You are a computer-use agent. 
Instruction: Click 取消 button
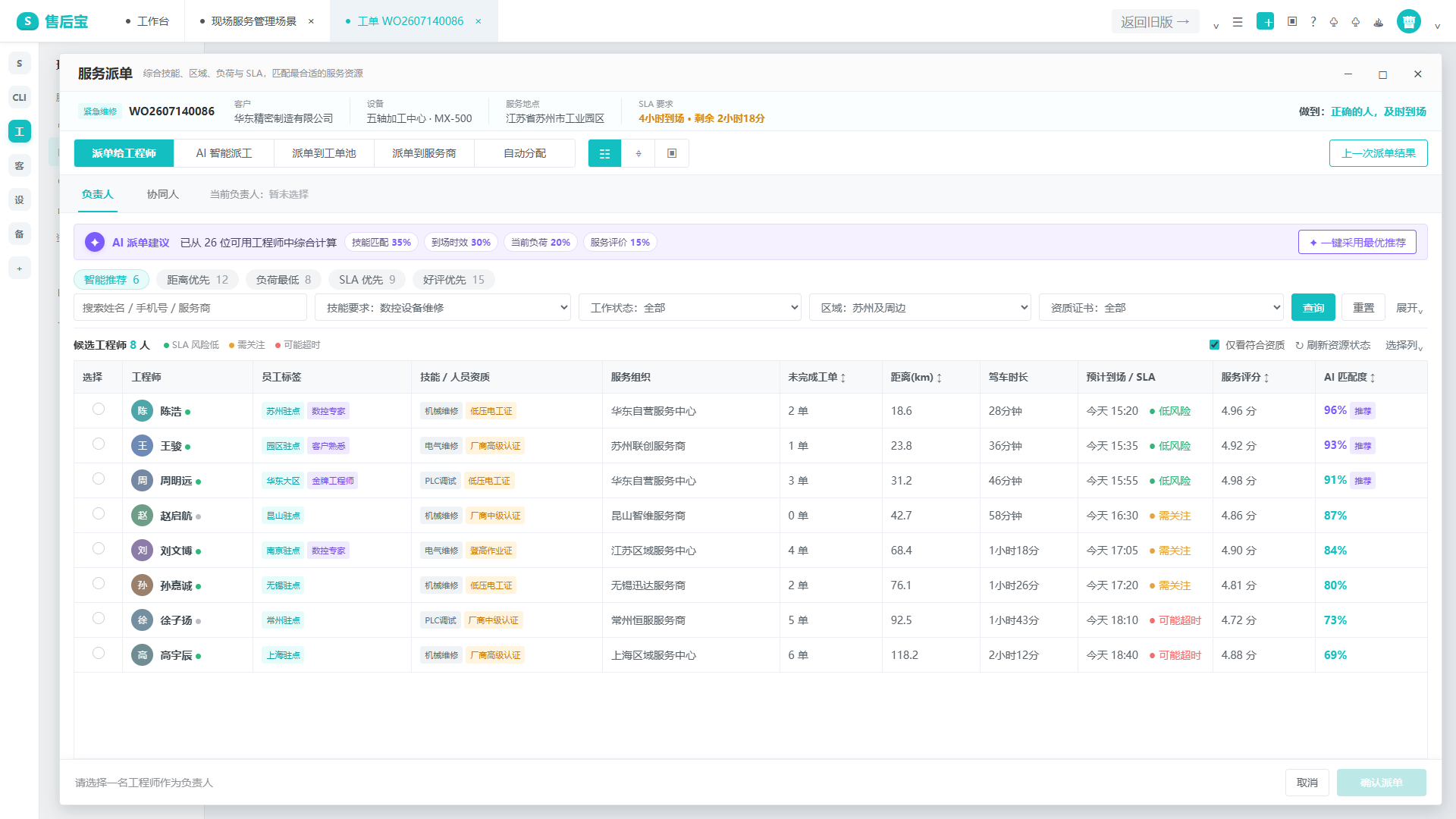tap(1307, 783)
